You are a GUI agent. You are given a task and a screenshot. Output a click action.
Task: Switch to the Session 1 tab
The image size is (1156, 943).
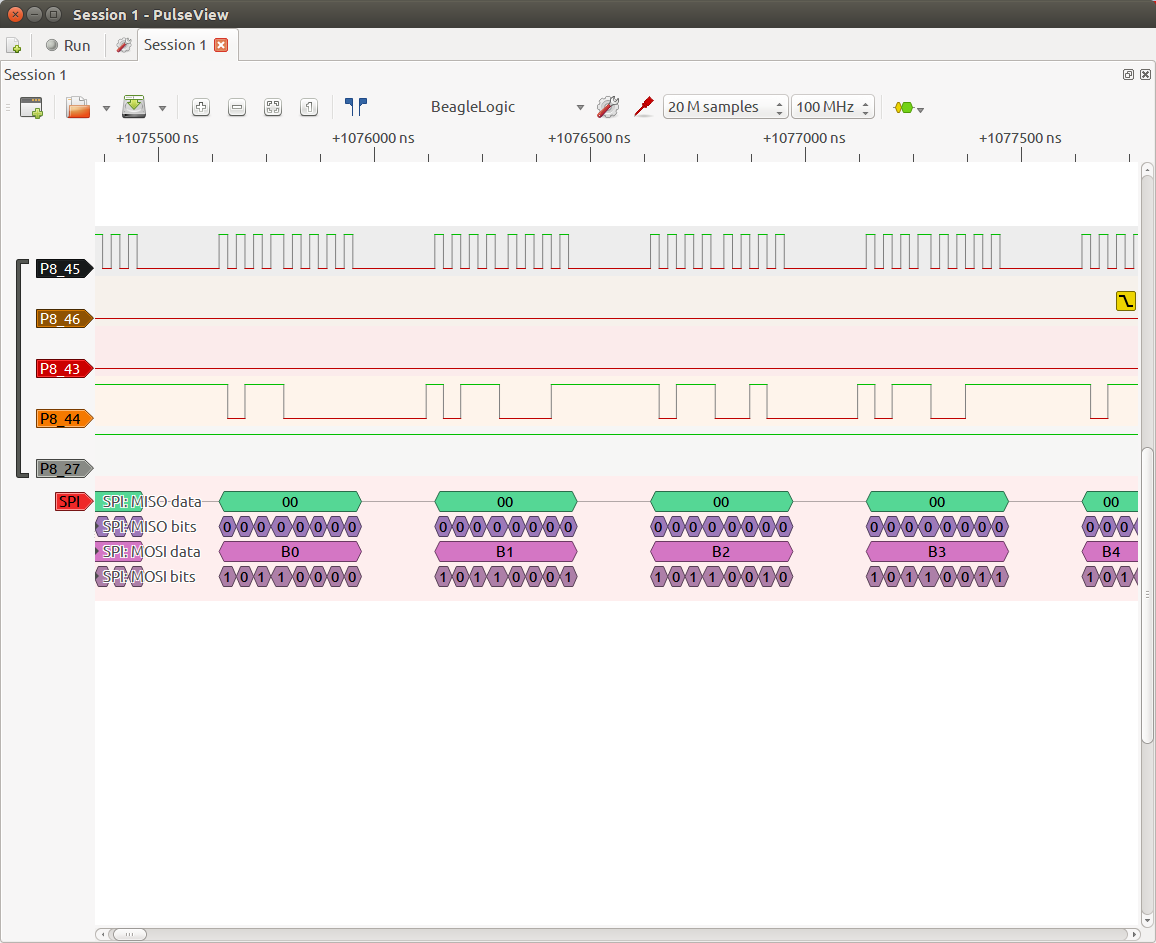[x=175, y=45]
